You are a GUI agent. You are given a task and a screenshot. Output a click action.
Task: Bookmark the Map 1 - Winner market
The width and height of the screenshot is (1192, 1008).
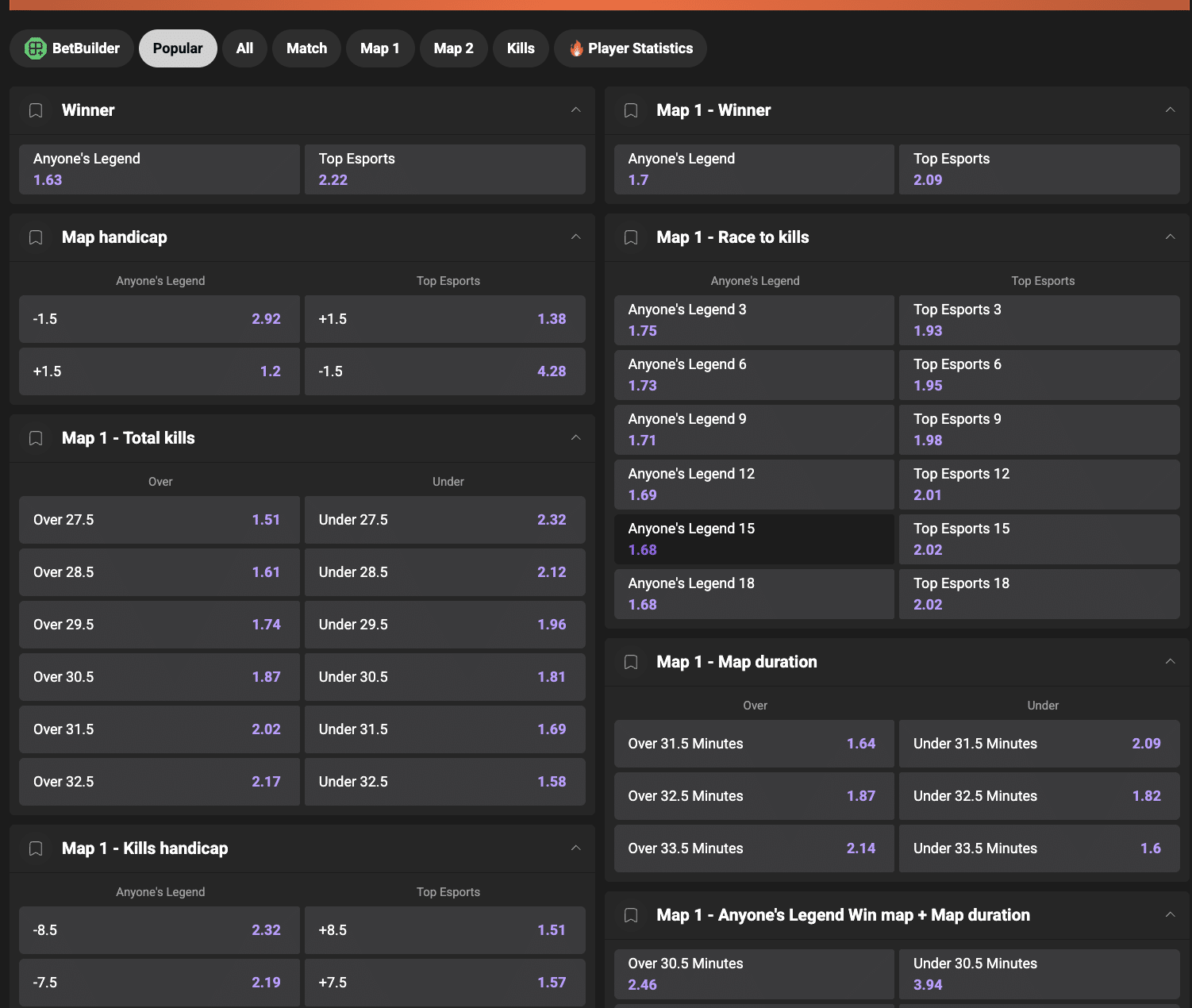click(631, 110)
